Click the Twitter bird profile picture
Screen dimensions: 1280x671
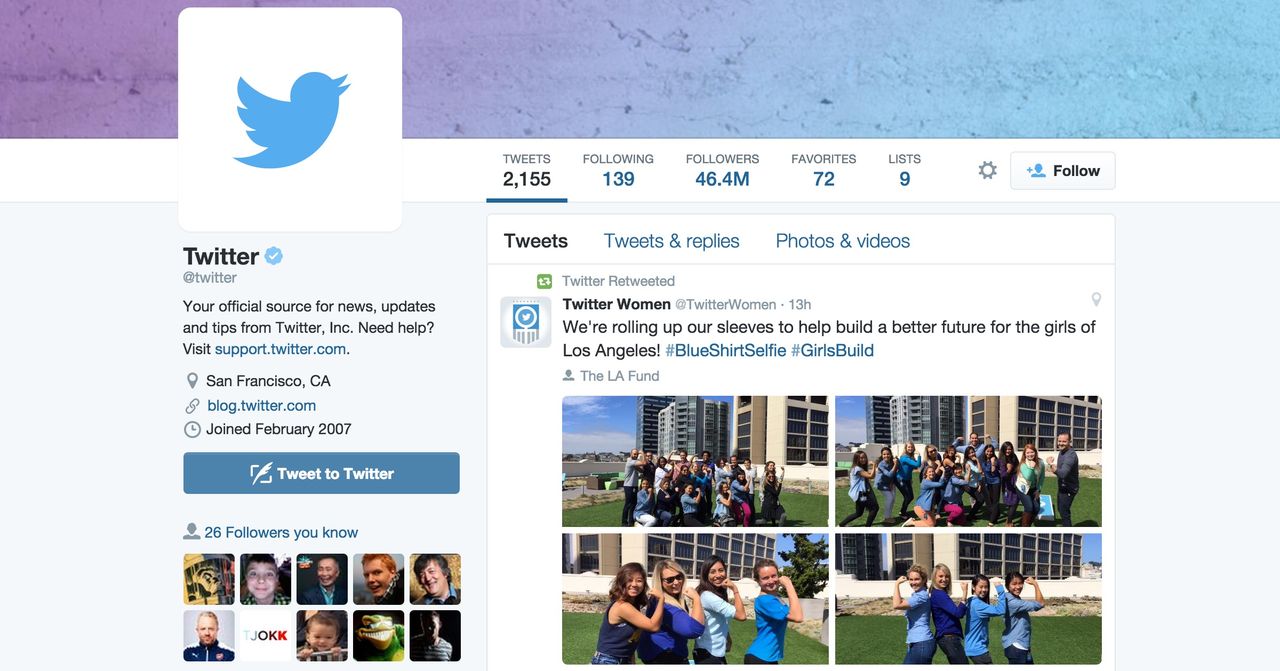[290, 119]
